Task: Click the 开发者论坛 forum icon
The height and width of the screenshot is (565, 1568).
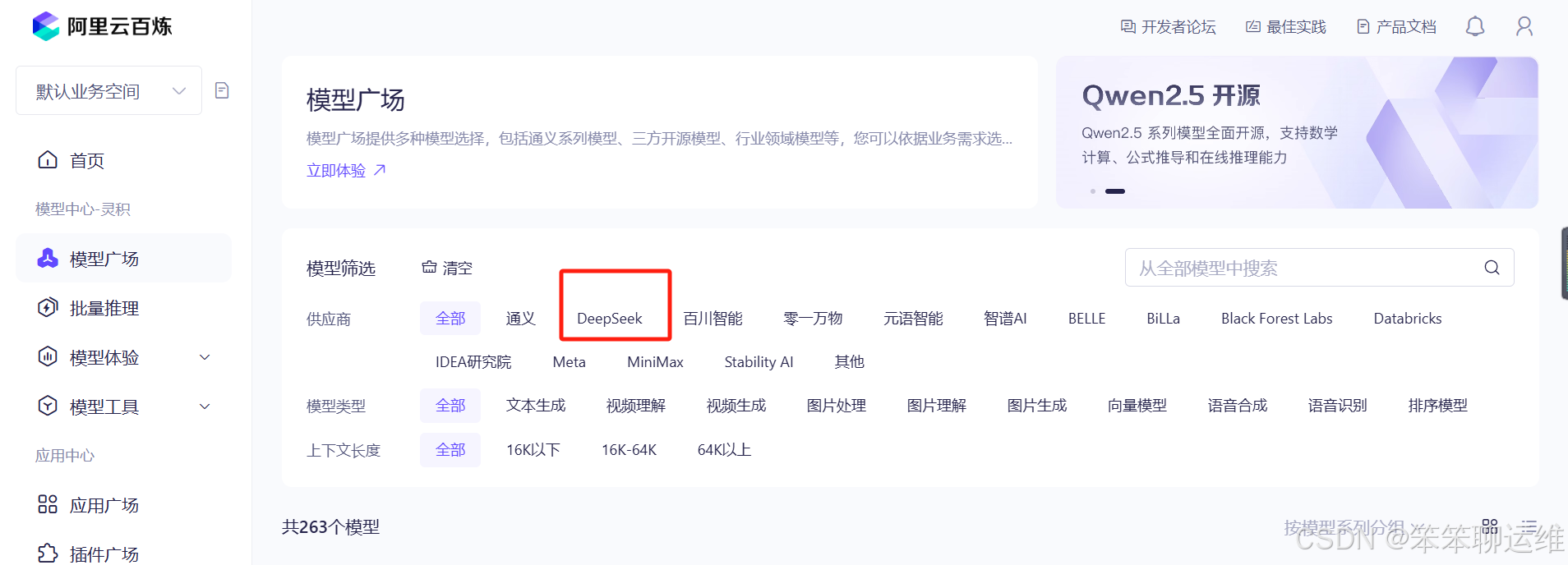Action: [1128, 27]
